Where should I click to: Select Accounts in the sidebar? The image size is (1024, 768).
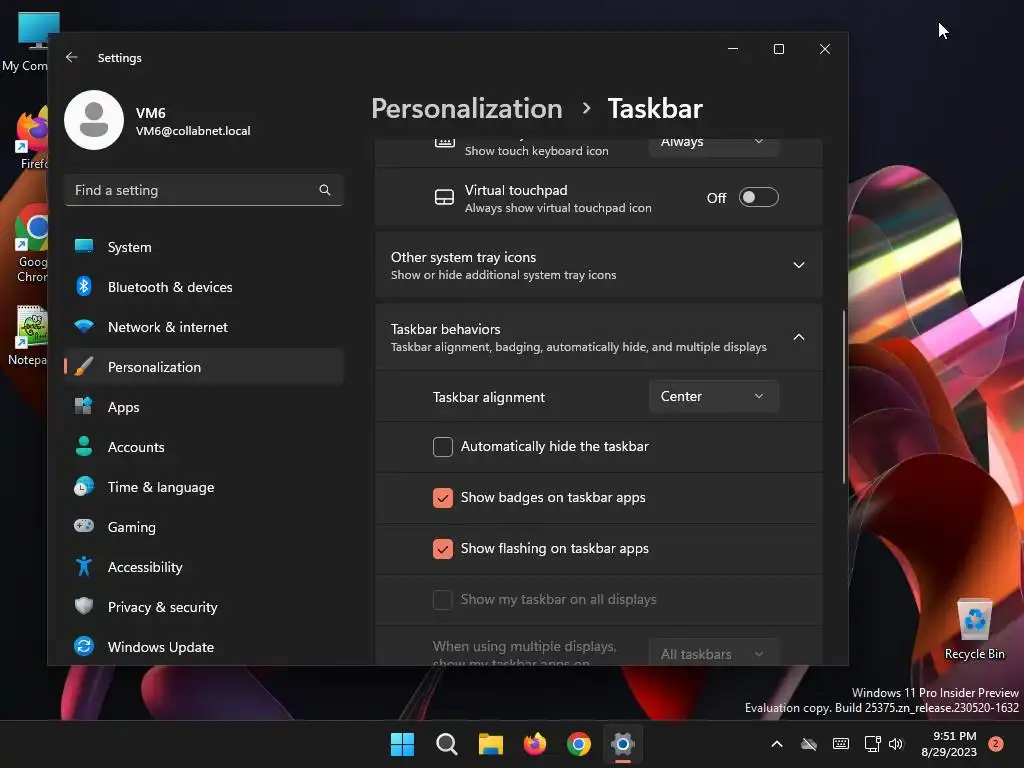[204, 447]
